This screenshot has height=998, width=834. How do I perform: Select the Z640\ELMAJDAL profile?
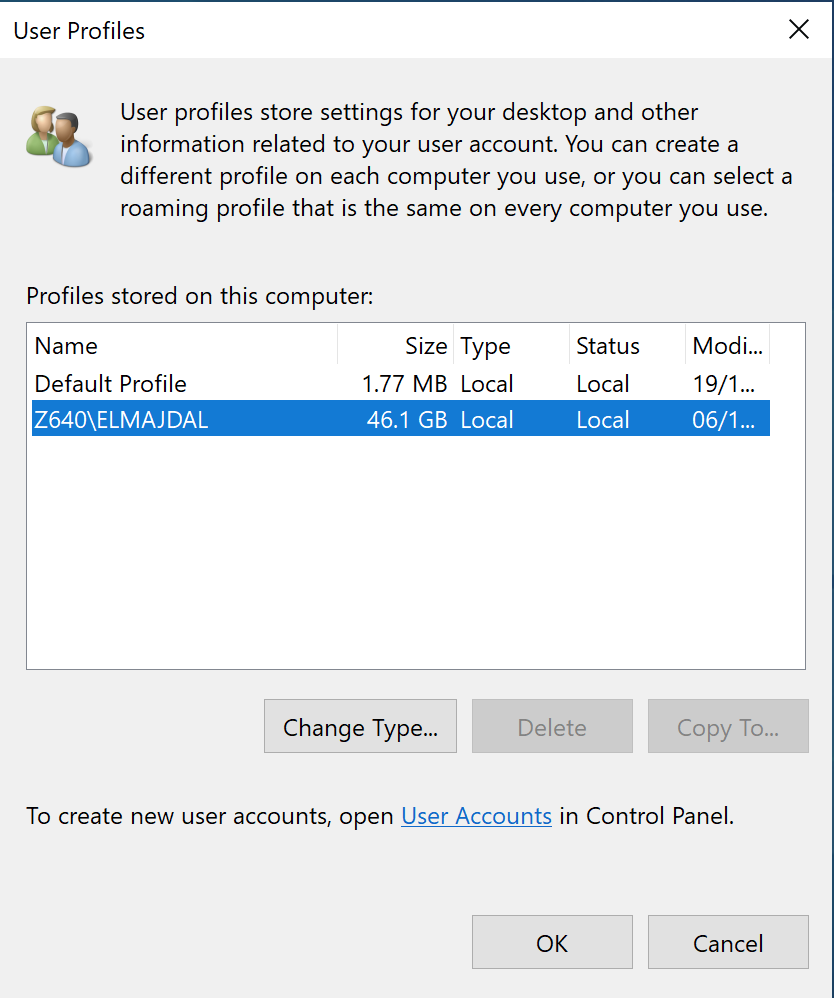[122, 419]
